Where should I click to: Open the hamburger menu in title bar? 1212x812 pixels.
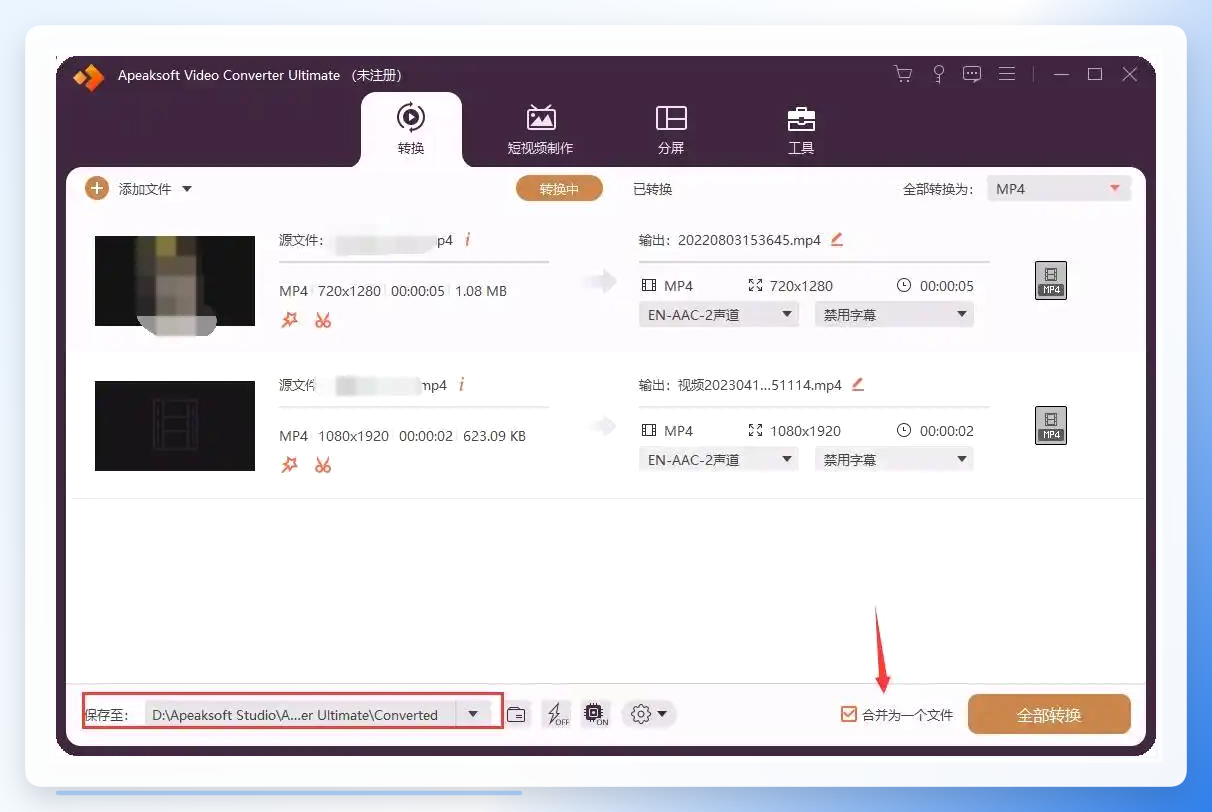click(x=1007, y=74)
